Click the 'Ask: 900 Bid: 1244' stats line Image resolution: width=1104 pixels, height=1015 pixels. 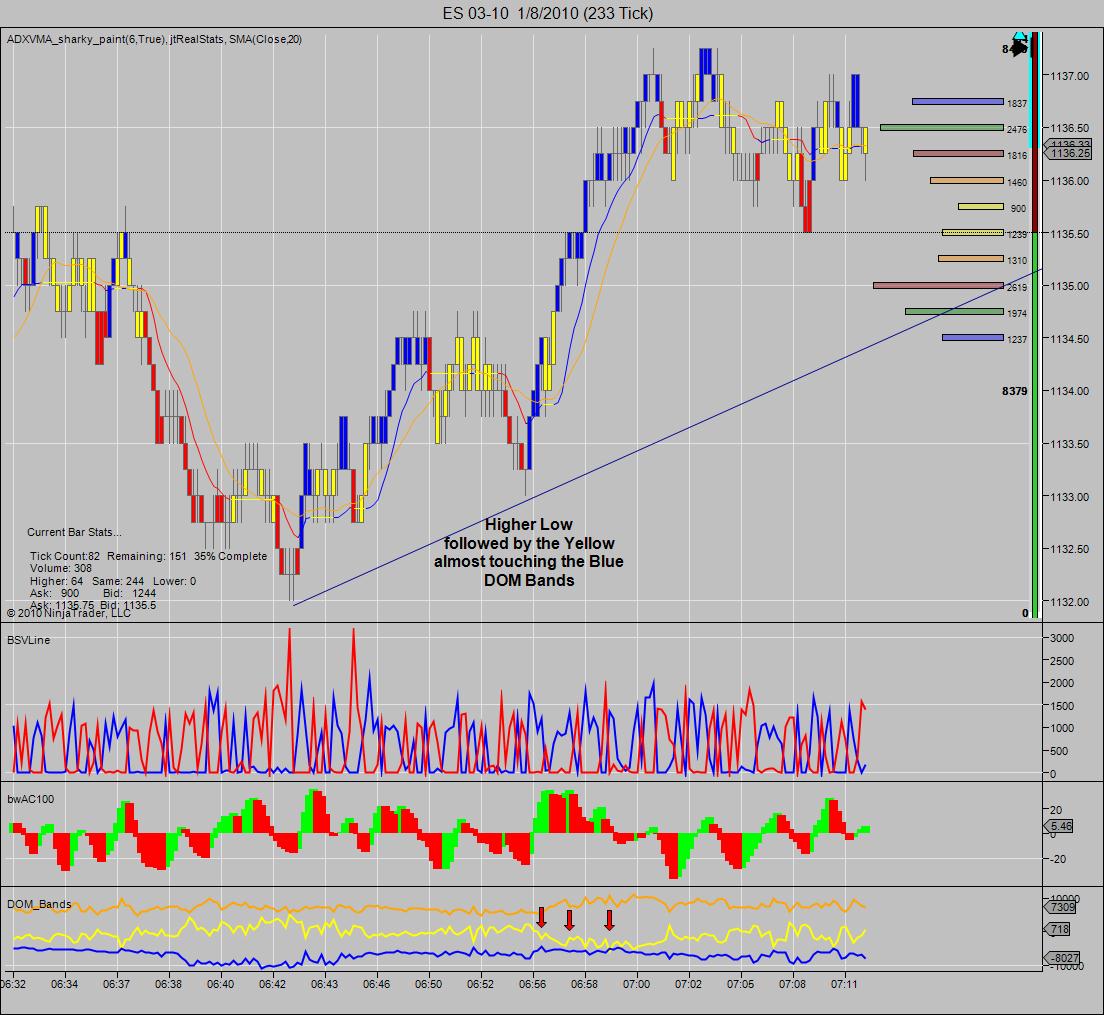(x=93, y=593)
